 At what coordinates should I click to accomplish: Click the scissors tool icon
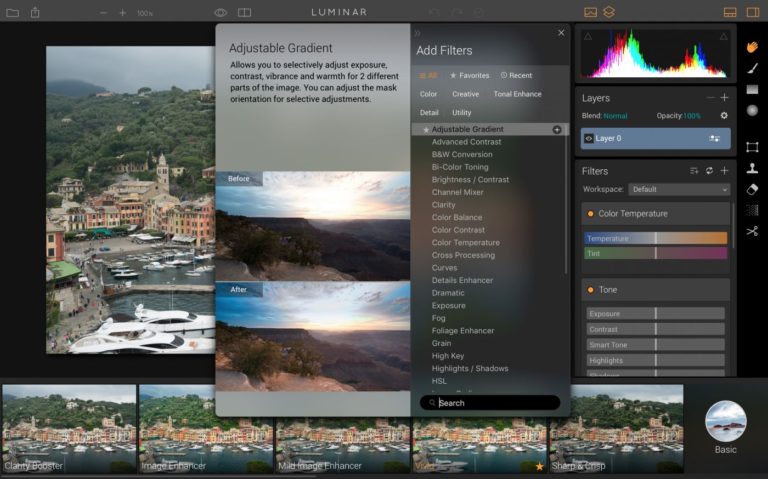(752, 231)
